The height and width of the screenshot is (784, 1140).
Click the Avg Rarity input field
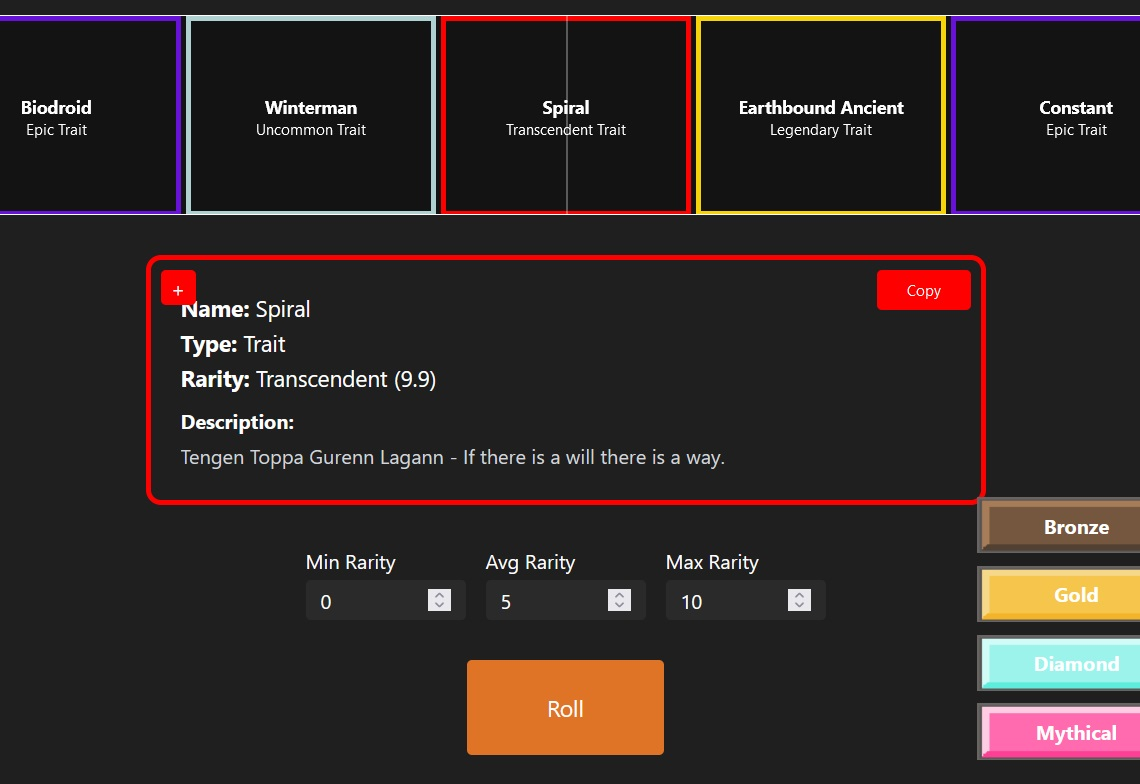pyautogui.click(x=565, y=601)
